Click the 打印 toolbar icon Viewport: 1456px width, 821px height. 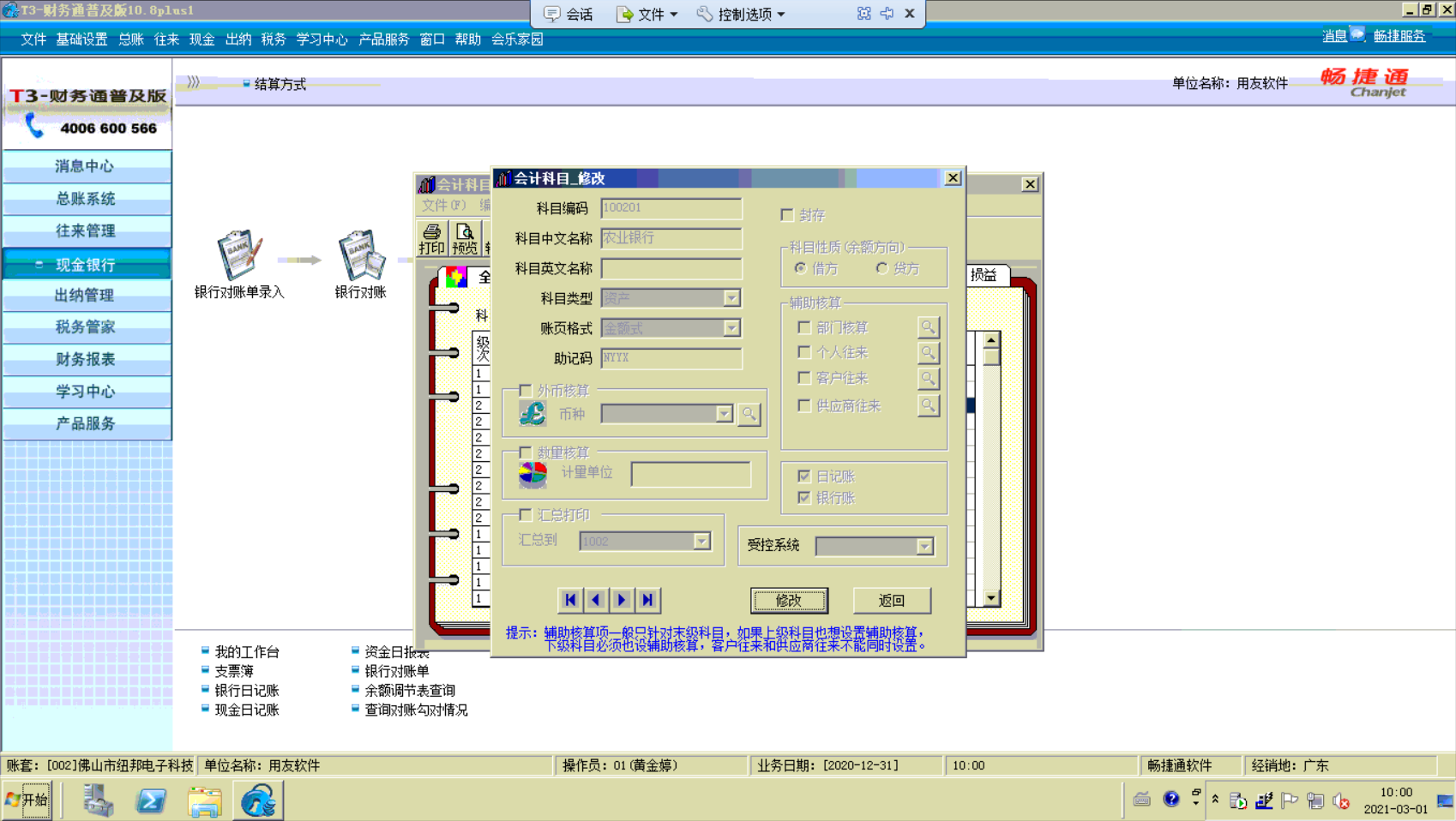[x=432, y=238]
